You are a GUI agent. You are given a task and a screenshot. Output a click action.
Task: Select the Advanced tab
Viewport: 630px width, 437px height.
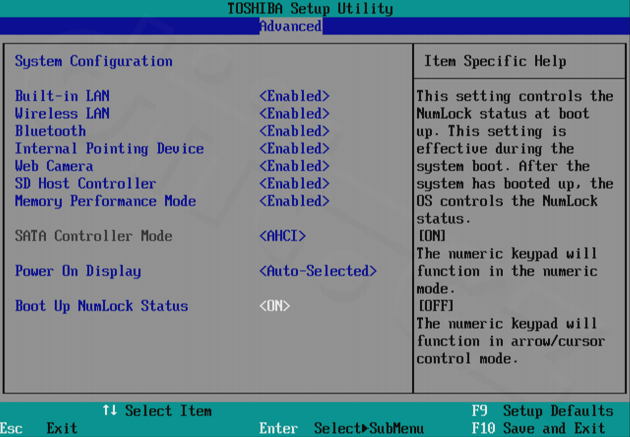(x=290, y=26)
